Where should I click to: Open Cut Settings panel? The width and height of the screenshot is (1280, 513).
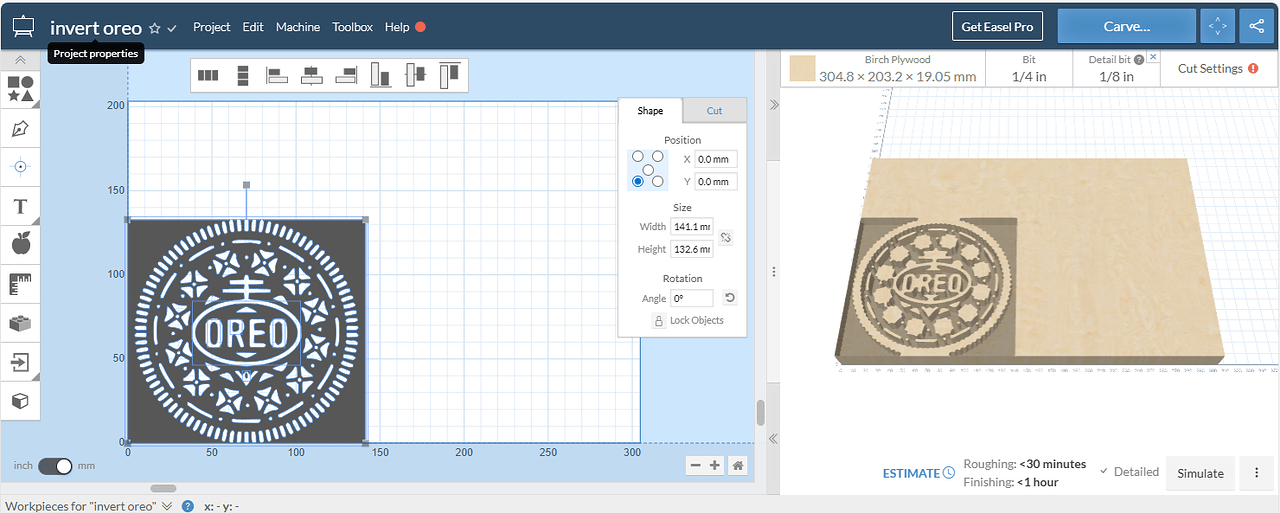click(x=1218, y=69)
